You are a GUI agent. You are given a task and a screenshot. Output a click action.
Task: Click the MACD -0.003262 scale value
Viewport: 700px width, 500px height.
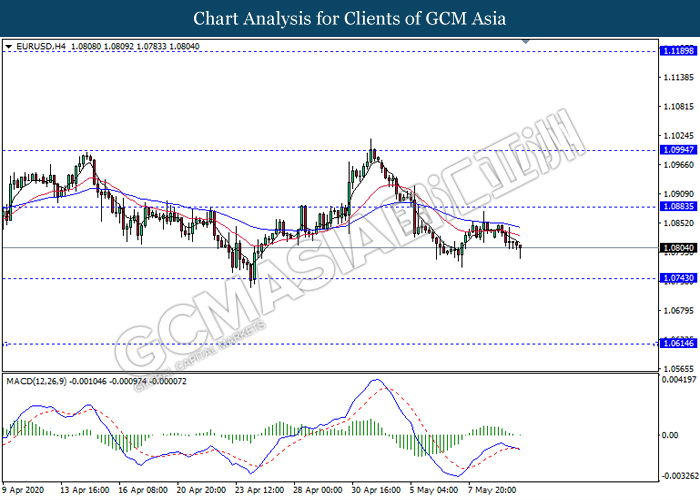(x=679, y=476)
